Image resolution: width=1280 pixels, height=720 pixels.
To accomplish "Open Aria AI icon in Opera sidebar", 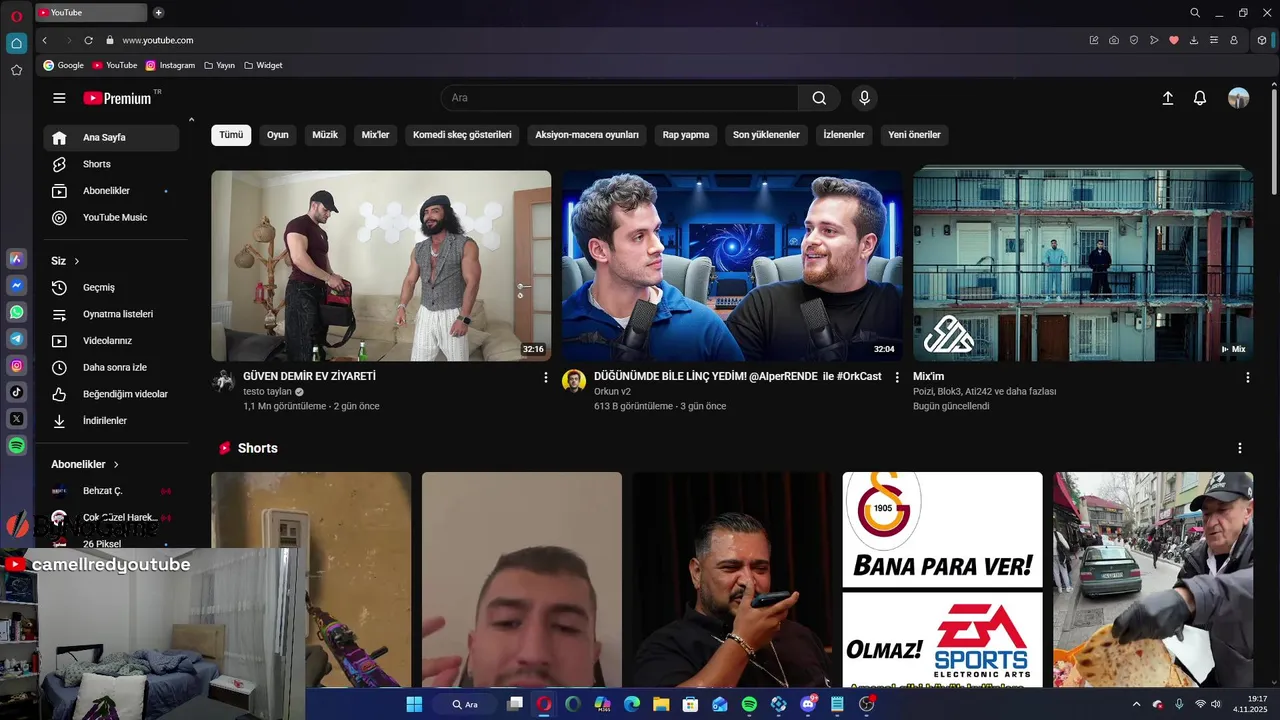I will [16, 259].
